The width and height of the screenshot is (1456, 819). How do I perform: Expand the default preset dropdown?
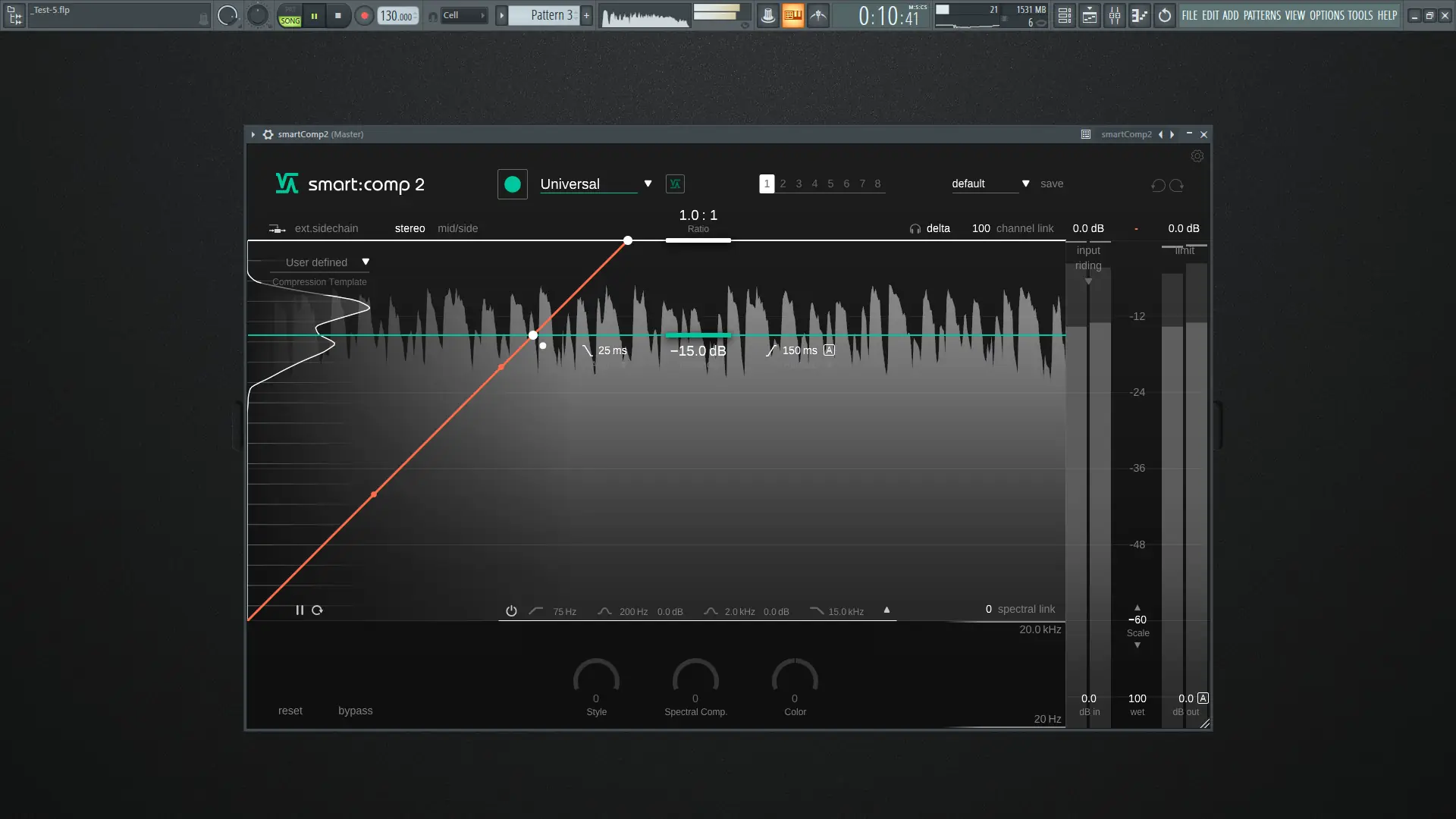coord(1025,184)
